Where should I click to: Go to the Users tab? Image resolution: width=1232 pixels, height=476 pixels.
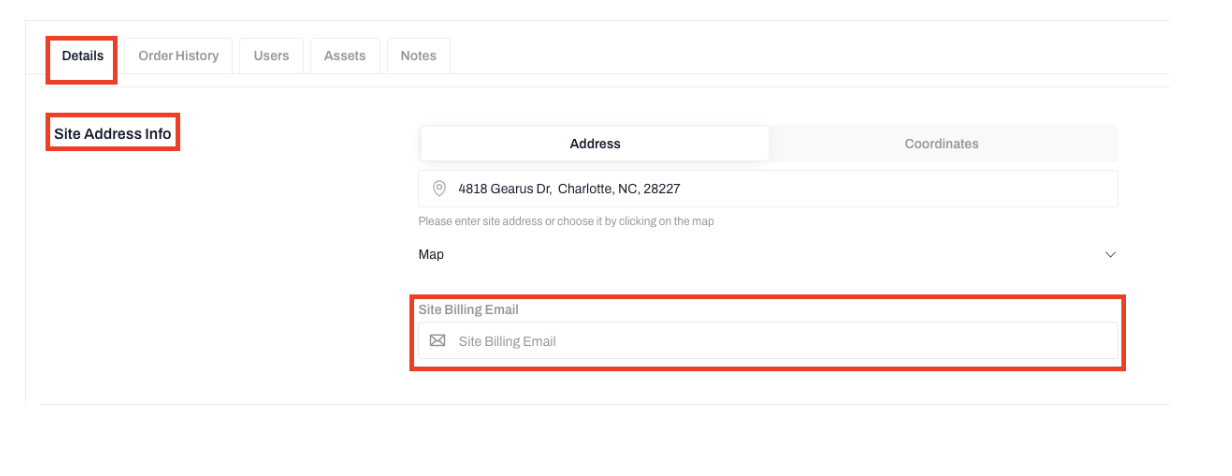(271, 56)
